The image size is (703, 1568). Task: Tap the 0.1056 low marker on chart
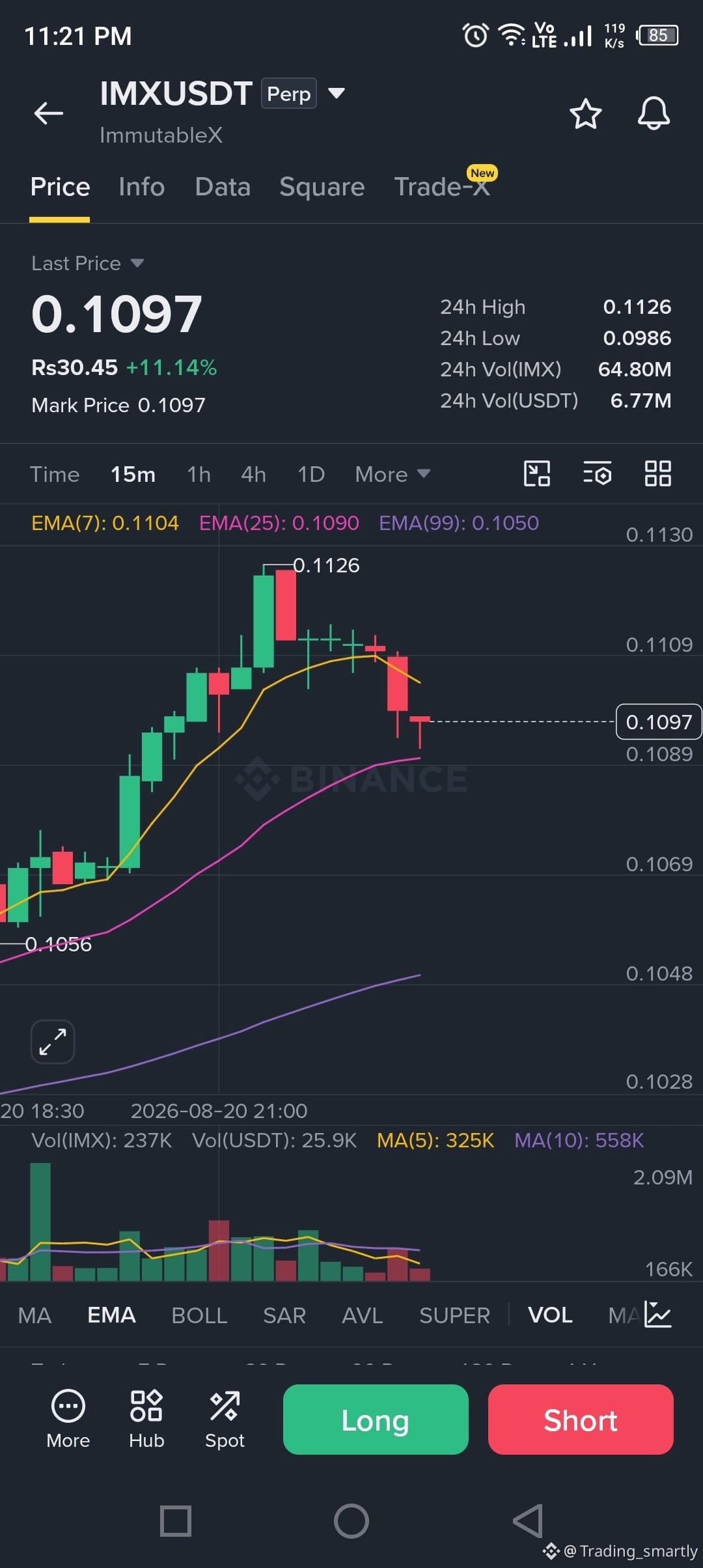pyautogui.click(x=58, y=944)
